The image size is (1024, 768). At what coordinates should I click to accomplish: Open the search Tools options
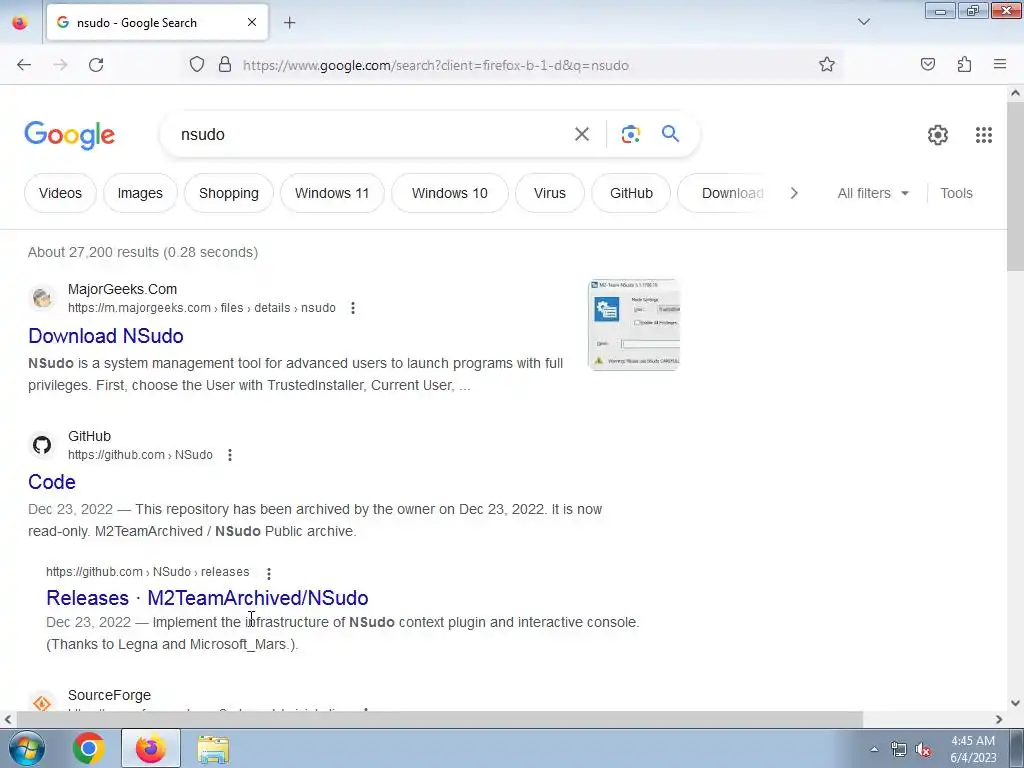pos(956,193)
